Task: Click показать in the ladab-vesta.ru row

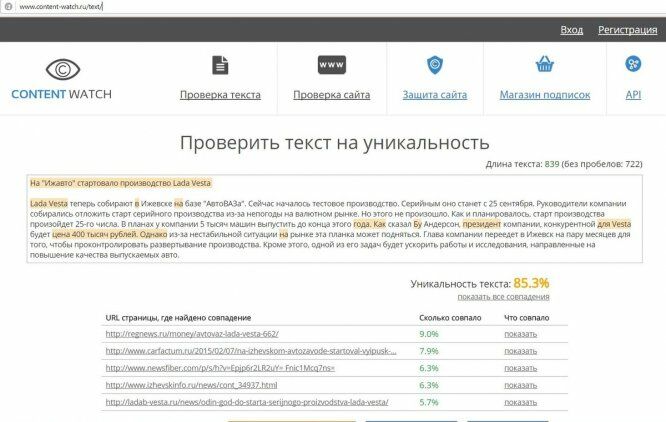Action: tap(520, 402)
